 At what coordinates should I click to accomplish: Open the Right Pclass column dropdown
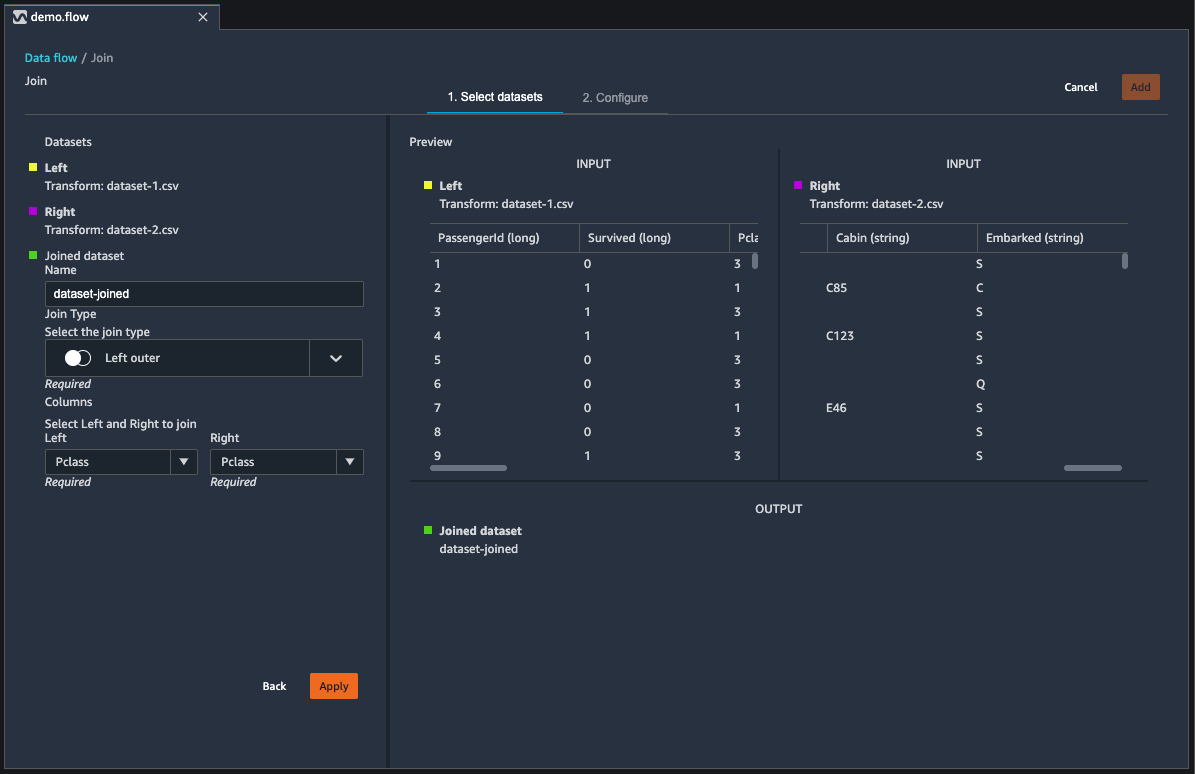coord(350,461)
